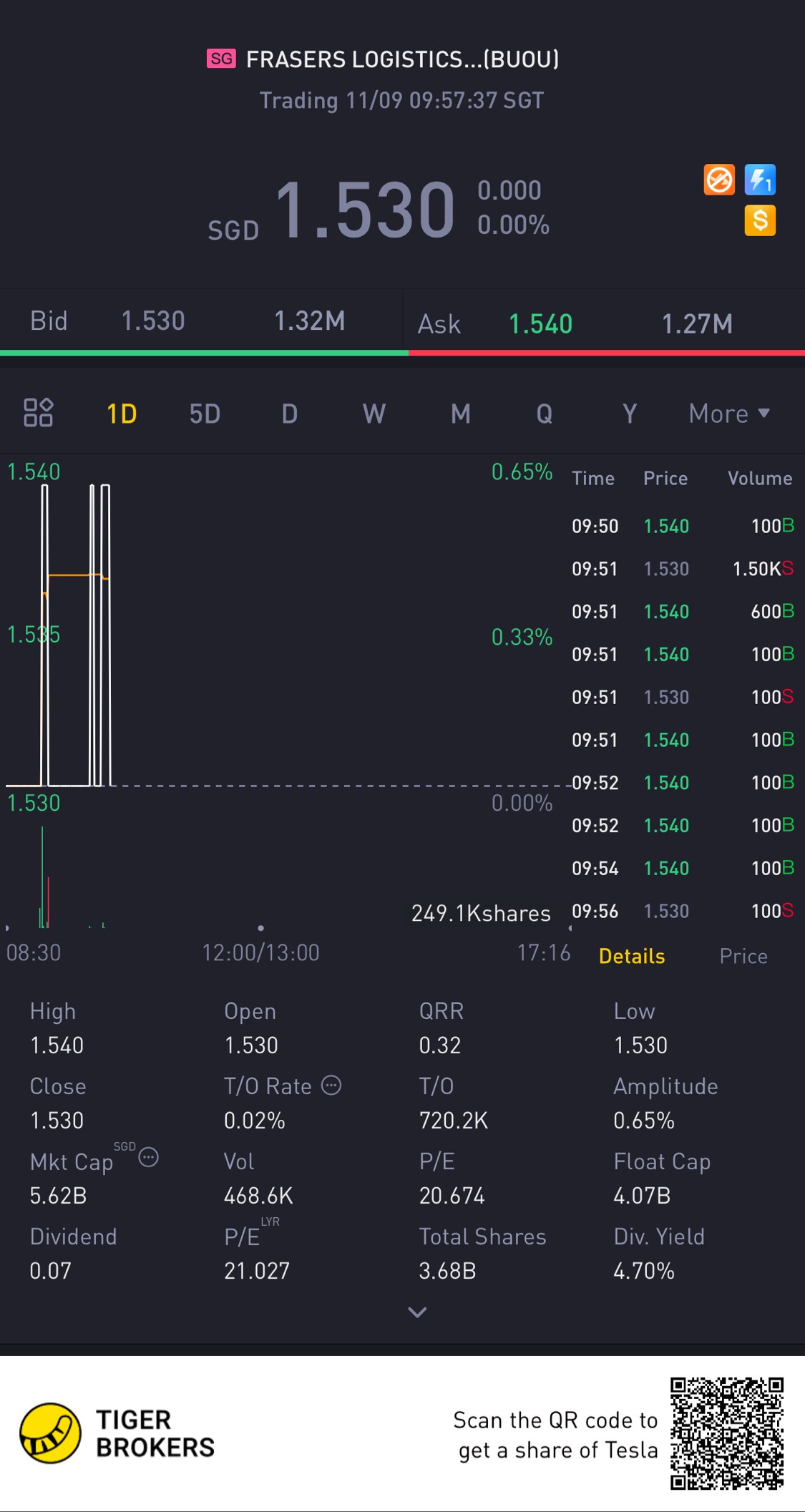Select the 1D chart timeframe

[x=122, y=414]
